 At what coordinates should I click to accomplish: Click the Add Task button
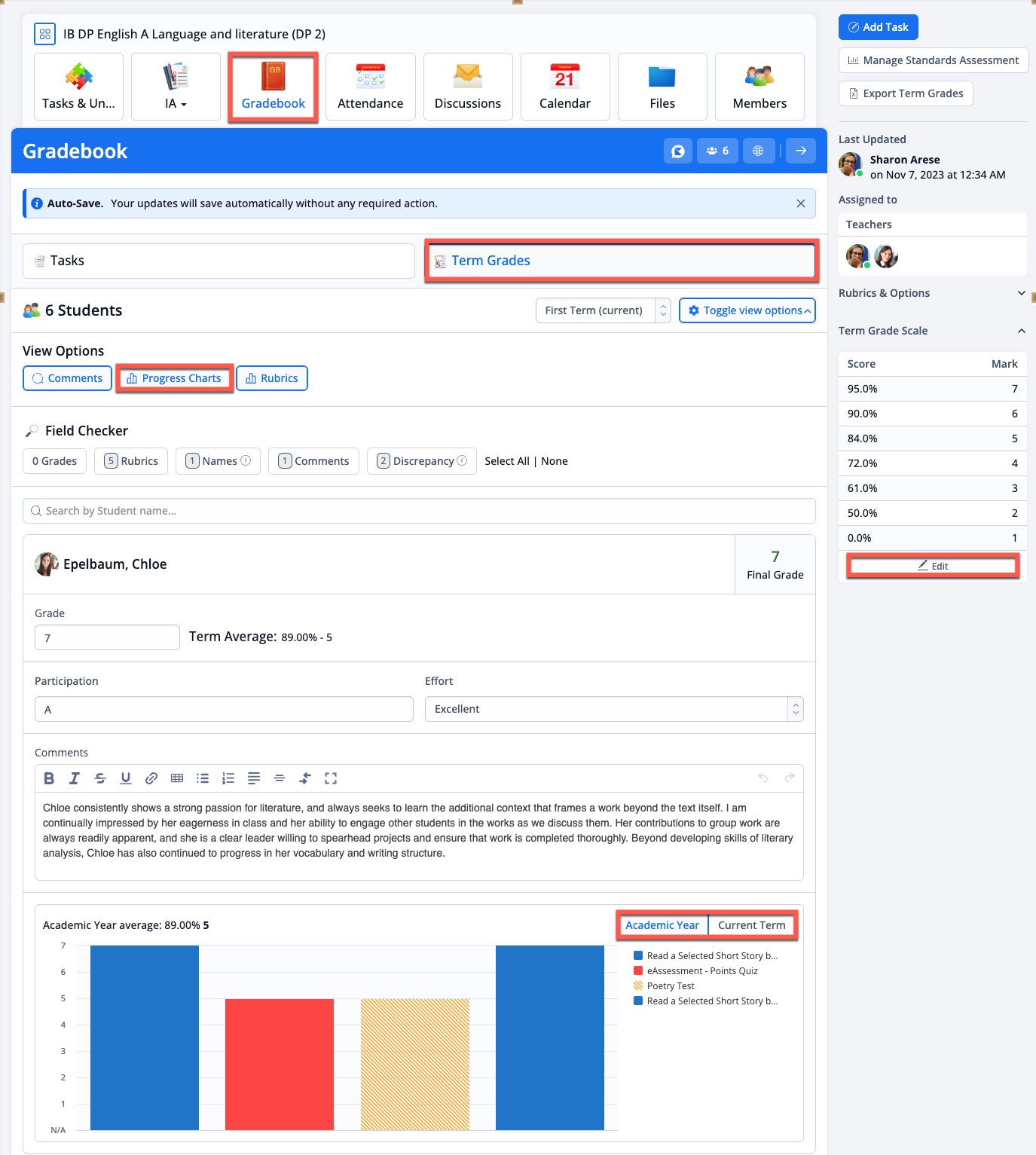(878, 27)
